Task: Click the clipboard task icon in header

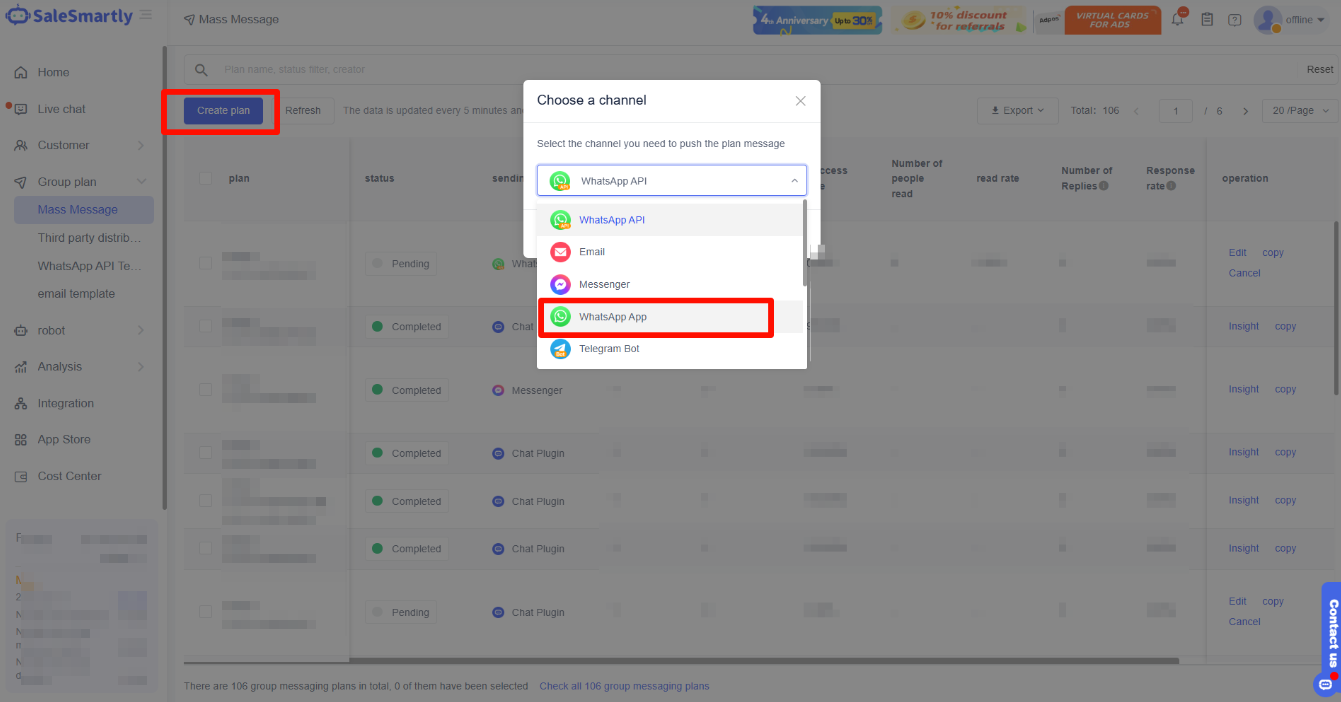Action: [1207, 20]
